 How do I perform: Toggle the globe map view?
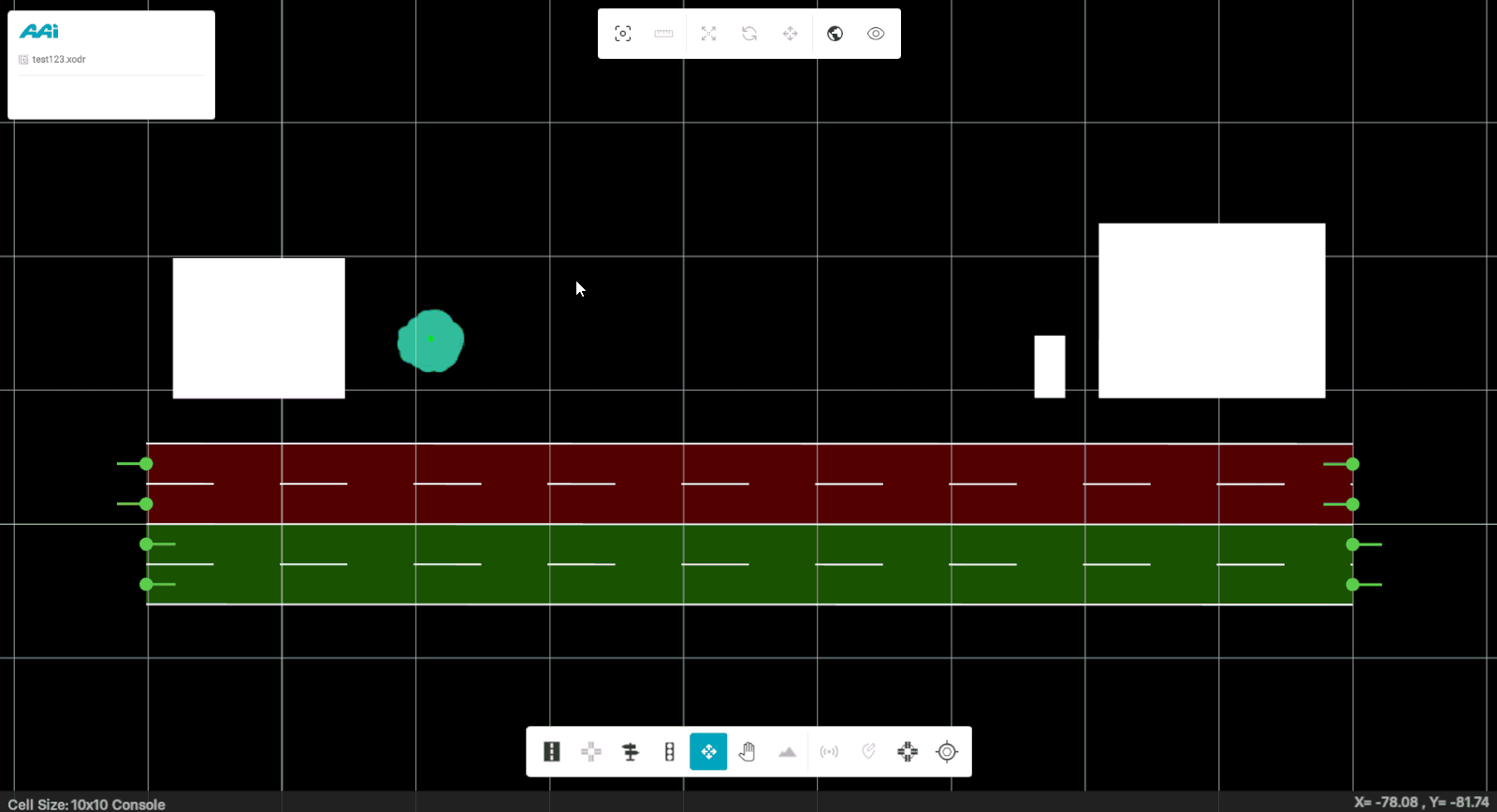(x=835, y=34)
